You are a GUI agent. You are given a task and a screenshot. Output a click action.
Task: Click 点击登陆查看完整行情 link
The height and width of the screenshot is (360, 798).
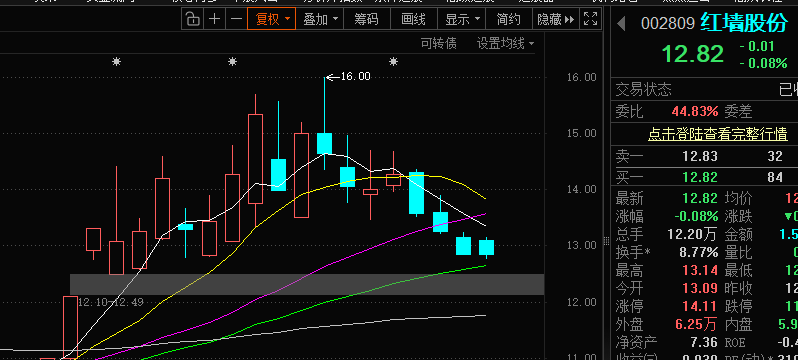(718, 134)
